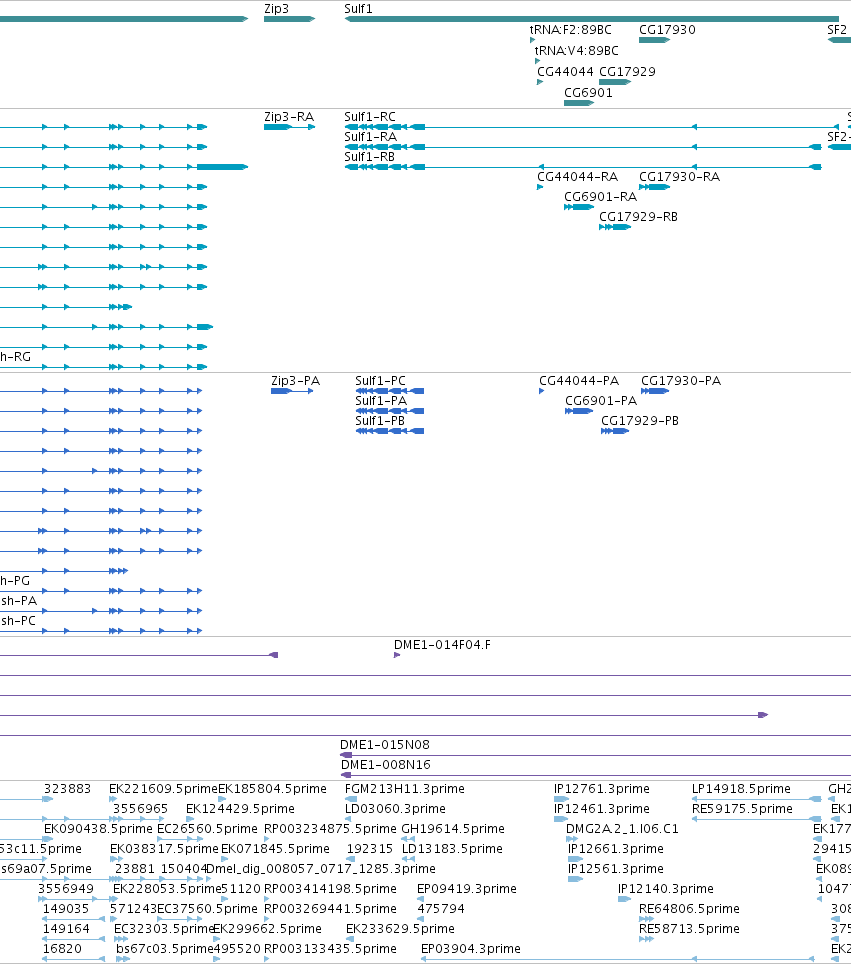Click the sh-PA protein label

[19, 601]
